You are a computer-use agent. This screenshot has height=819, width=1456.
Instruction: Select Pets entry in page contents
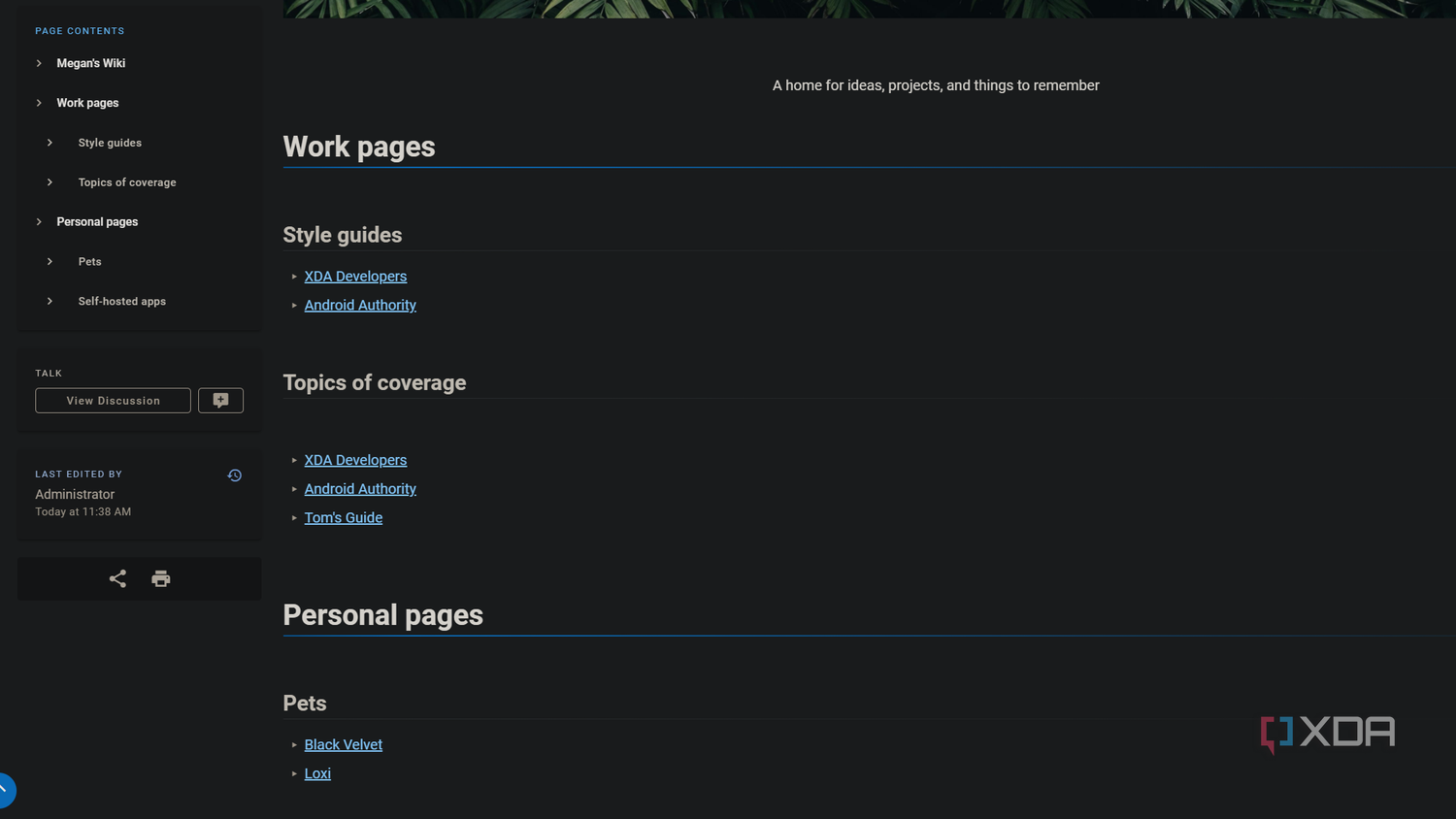[89, 262]
